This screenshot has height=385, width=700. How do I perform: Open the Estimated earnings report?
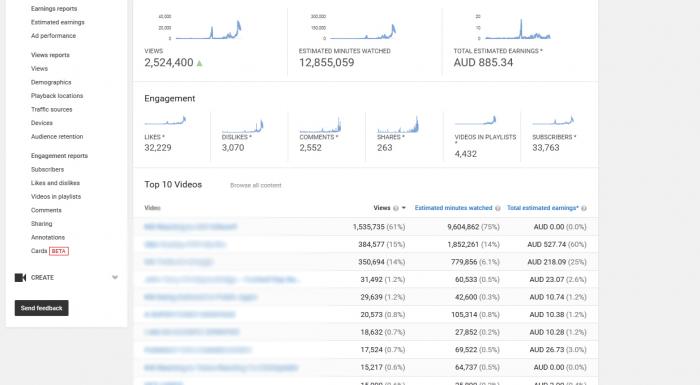[x=58, y=22]
